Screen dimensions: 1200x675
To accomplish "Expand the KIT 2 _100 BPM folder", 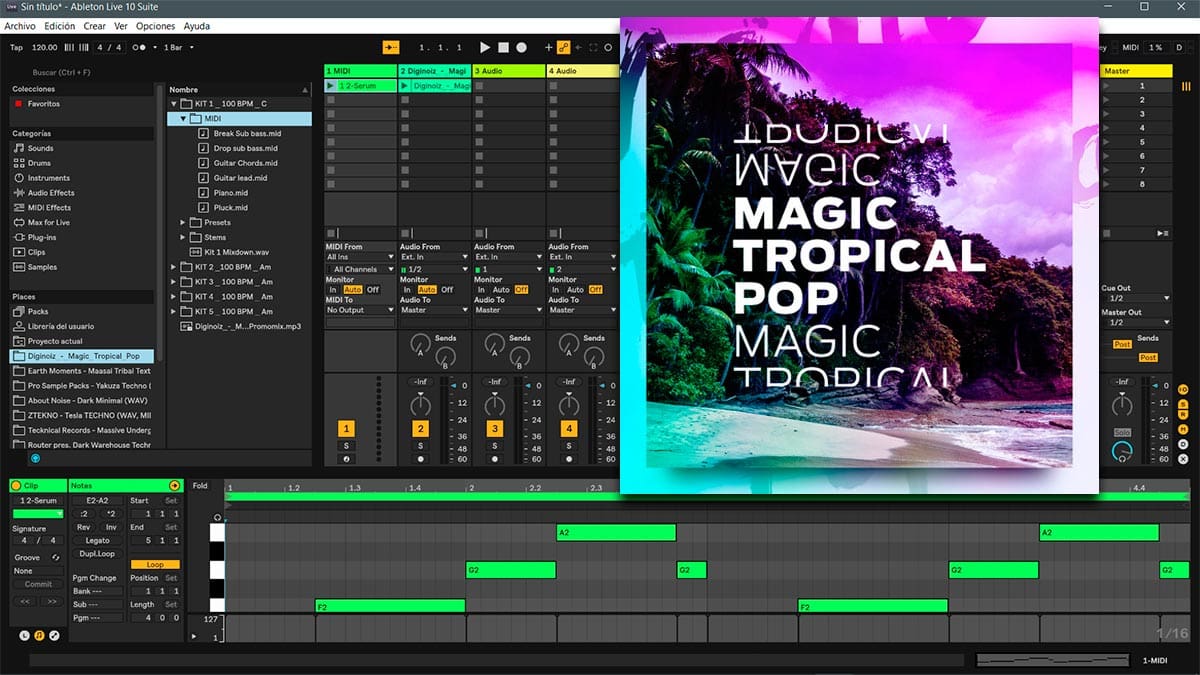I will coord(173,267).
